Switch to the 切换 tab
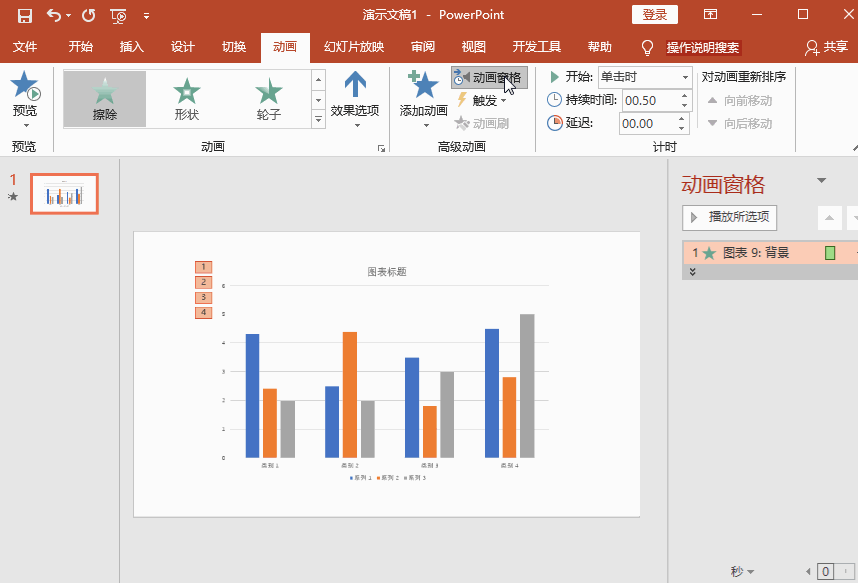The width and height of the screenshot is (858, 583). pos(234,47)
